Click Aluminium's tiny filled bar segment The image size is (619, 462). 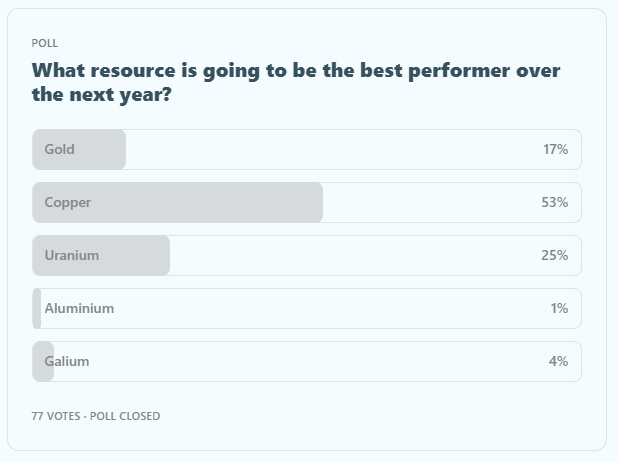click(x=37, y=309)
